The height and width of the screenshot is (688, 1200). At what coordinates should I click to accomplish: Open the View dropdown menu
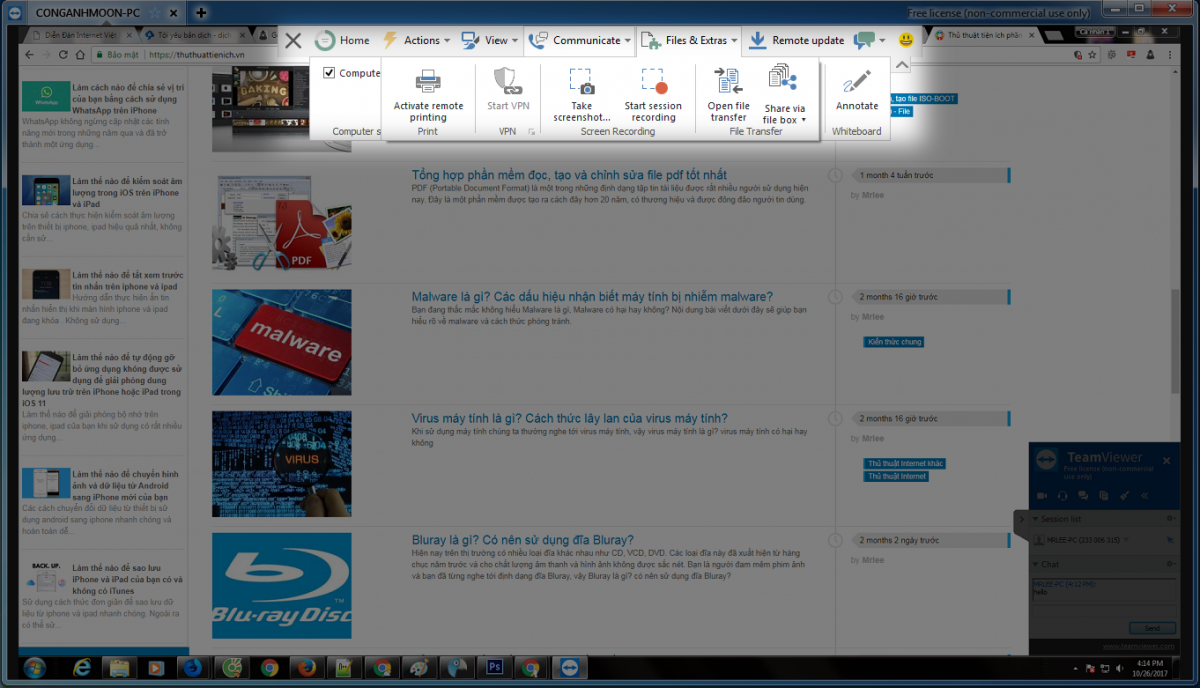[x=490, y=41]
